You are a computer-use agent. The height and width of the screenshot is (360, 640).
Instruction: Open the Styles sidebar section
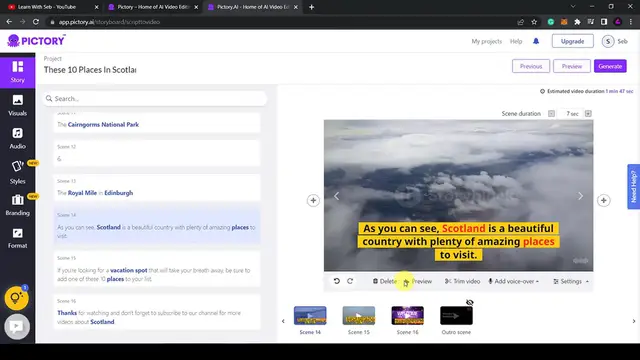[18, 172]
